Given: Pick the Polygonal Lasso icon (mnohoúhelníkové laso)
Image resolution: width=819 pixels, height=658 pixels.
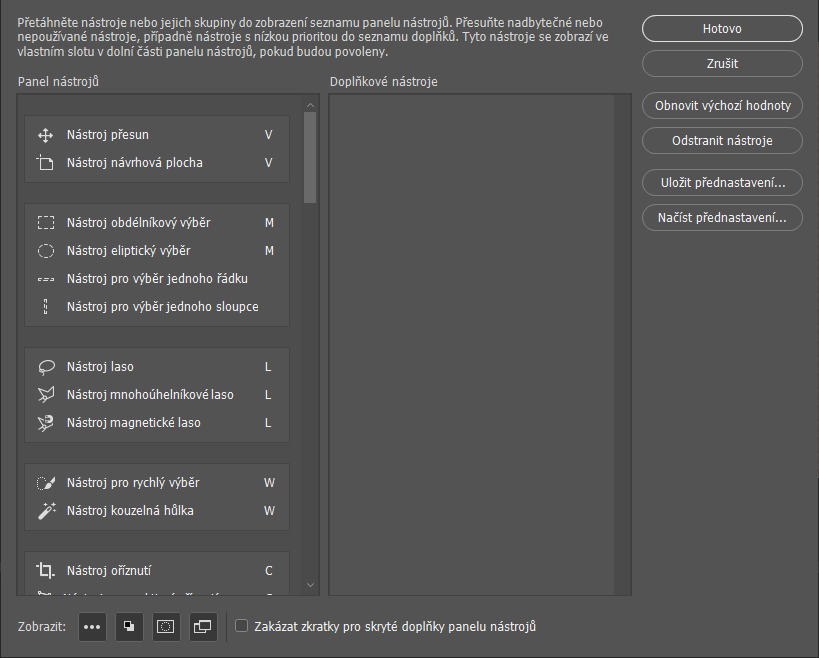Looking at the screenshot, I should pos(46,395).
